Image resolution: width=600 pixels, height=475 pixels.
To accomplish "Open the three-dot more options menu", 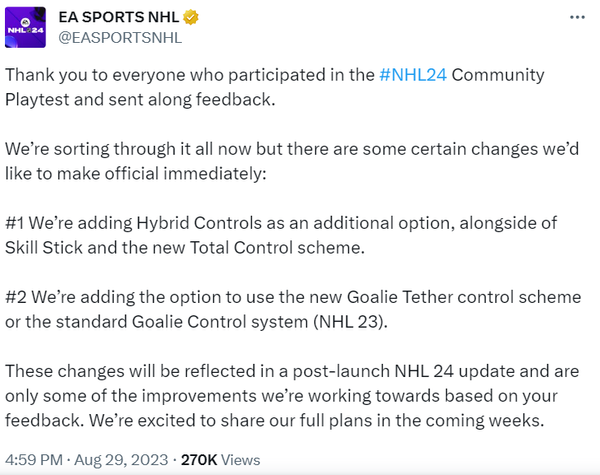I will coord(577,17).
